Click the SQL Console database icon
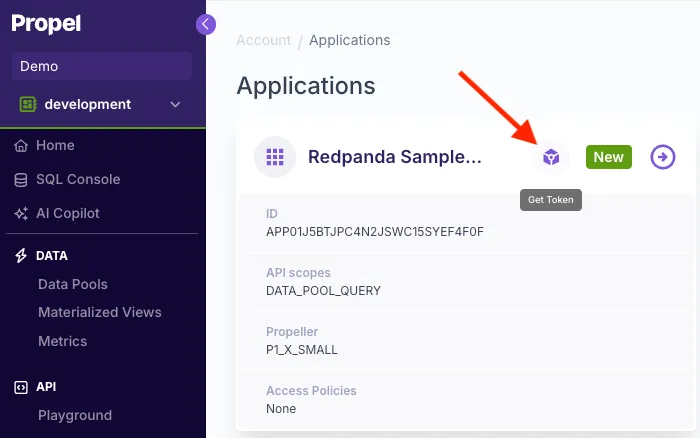Viewport: 700px width, 438px height. tap(21, 180)
